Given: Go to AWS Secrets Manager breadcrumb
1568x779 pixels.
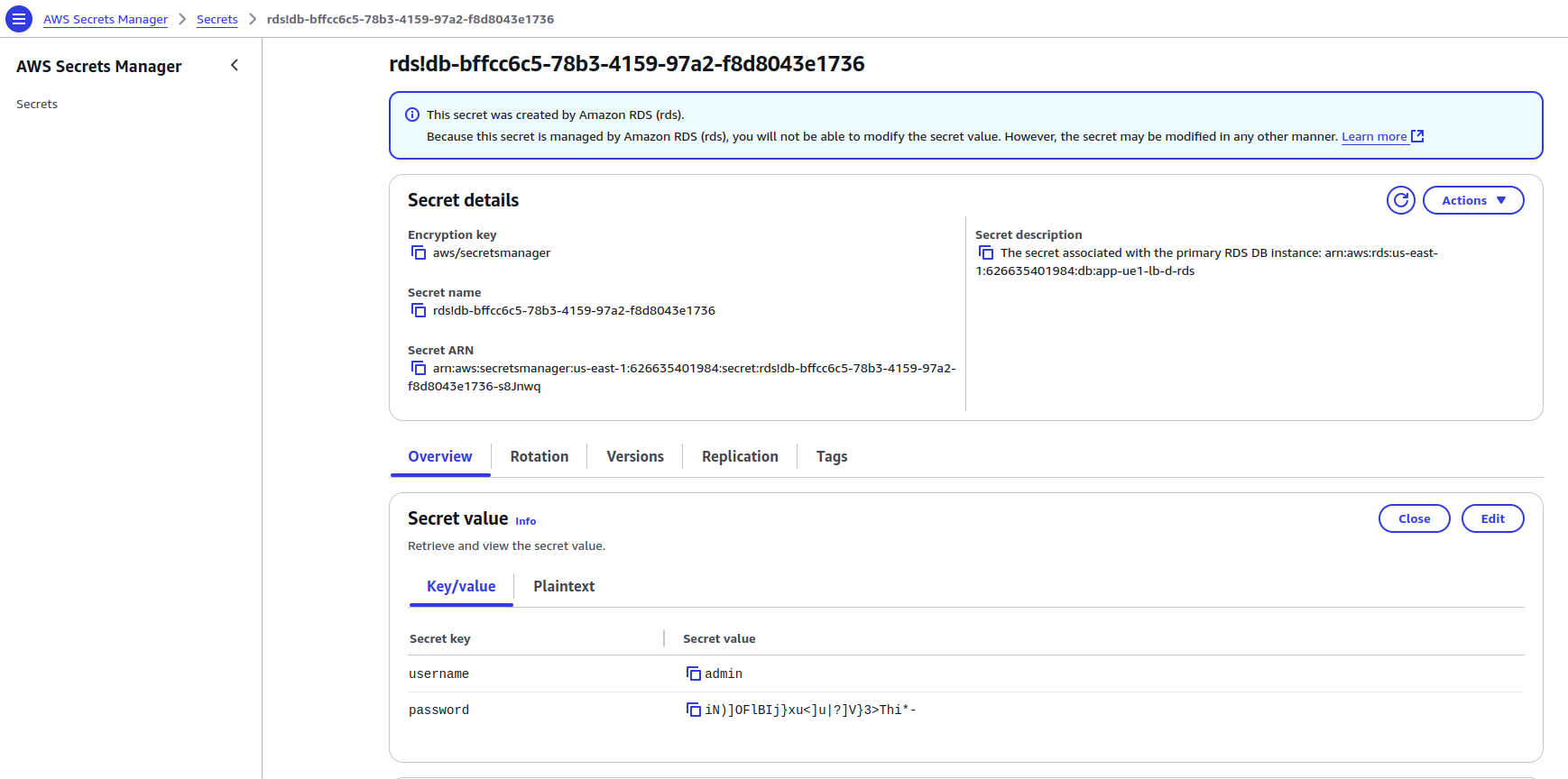Looking at the screenshot, I should click(106, 19).
